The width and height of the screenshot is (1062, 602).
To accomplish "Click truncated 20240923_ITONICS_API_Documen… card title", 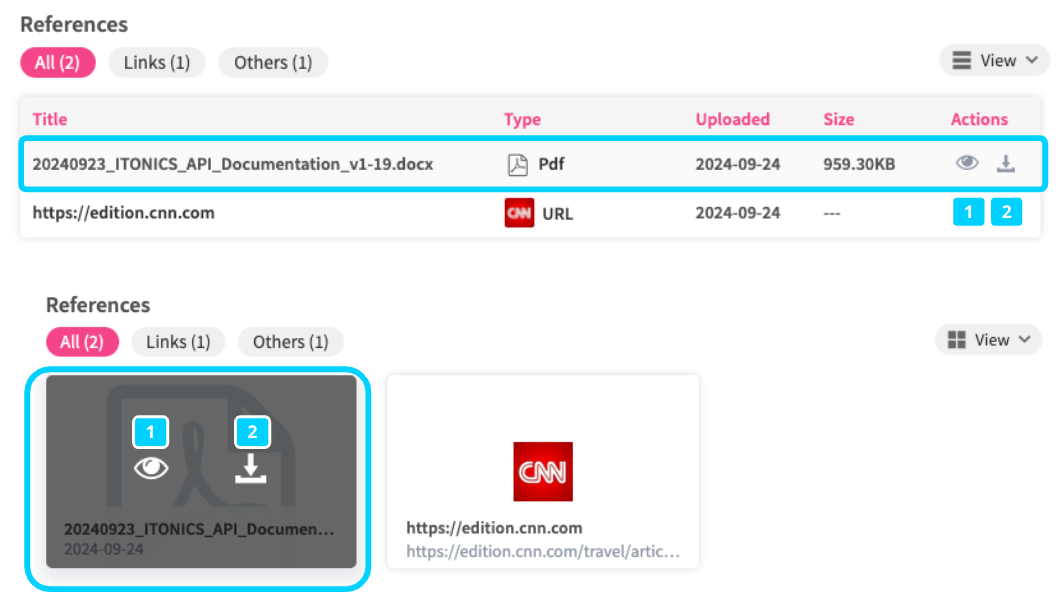I will pyautogui.click(x=199, y=529).
